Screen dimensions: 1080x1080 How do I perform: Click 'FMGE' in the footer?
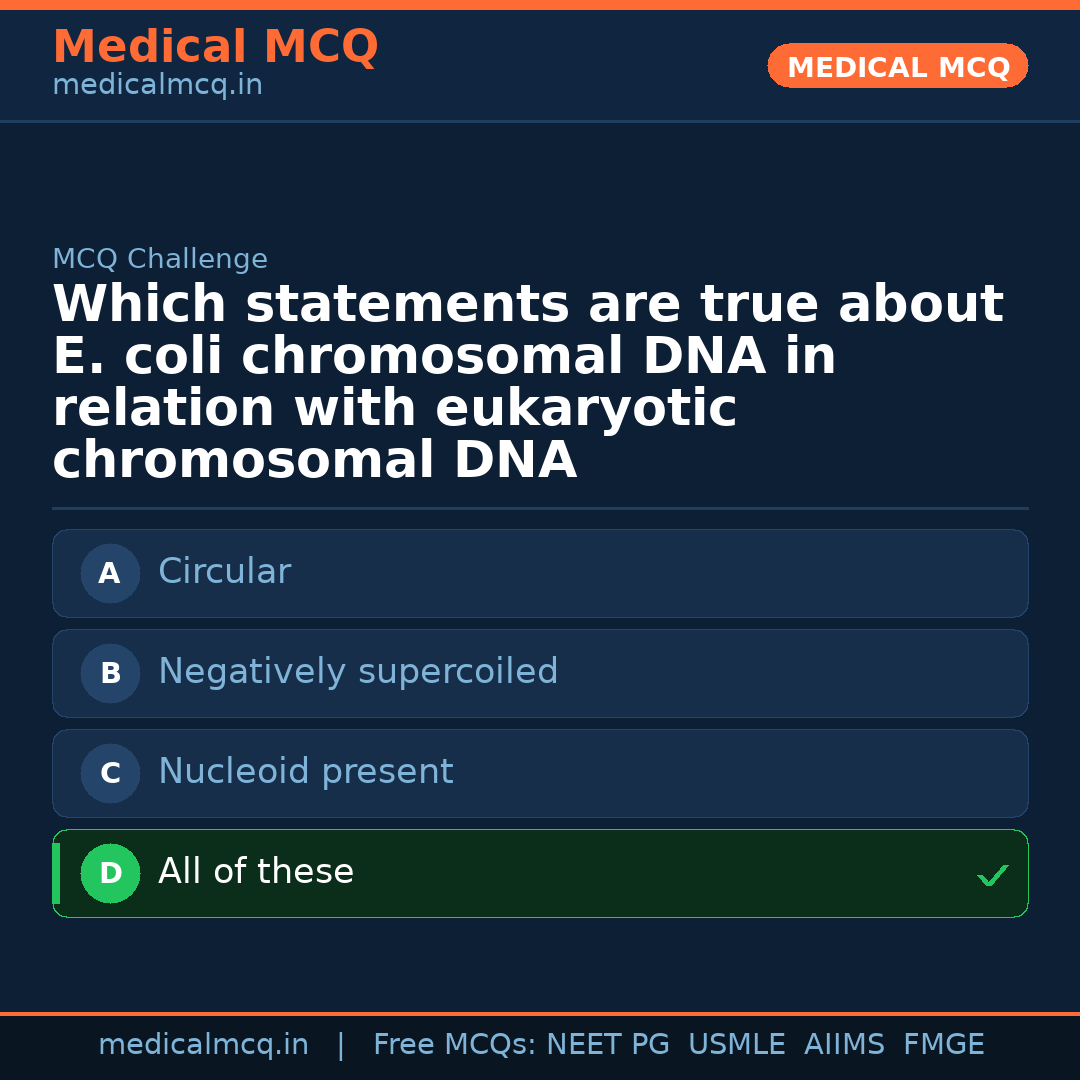(x=943, y=1045)
